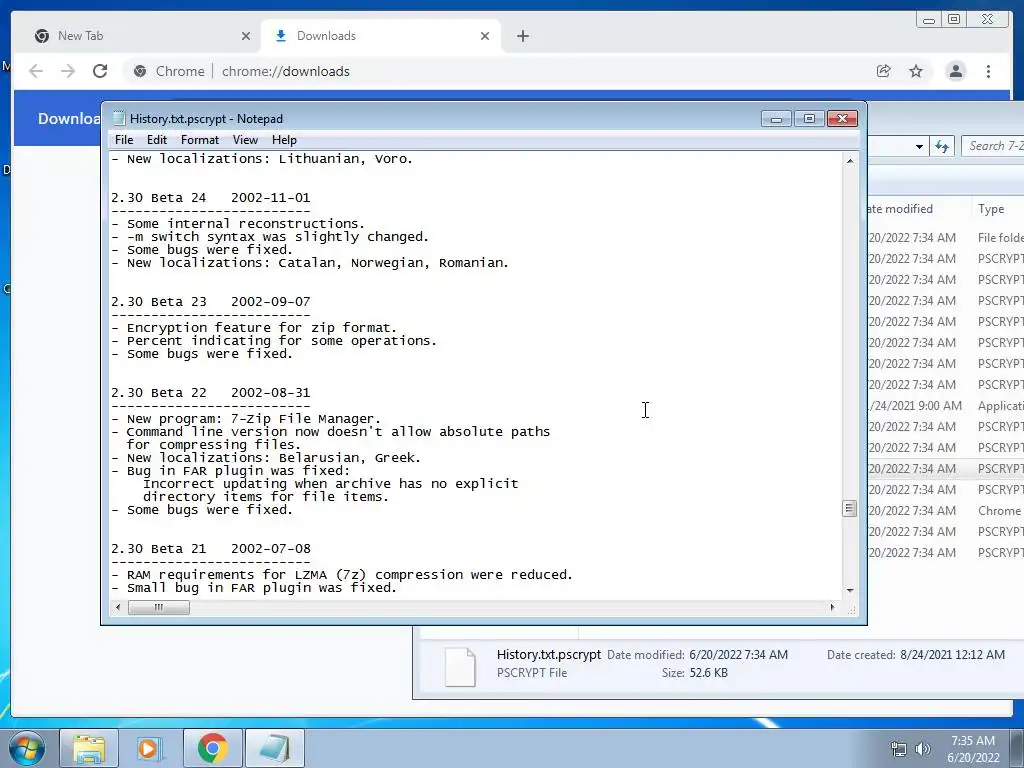1024x768 pixels.
Task: Click the '2.30 Beta 22' heading line
Action: [210, 392]
